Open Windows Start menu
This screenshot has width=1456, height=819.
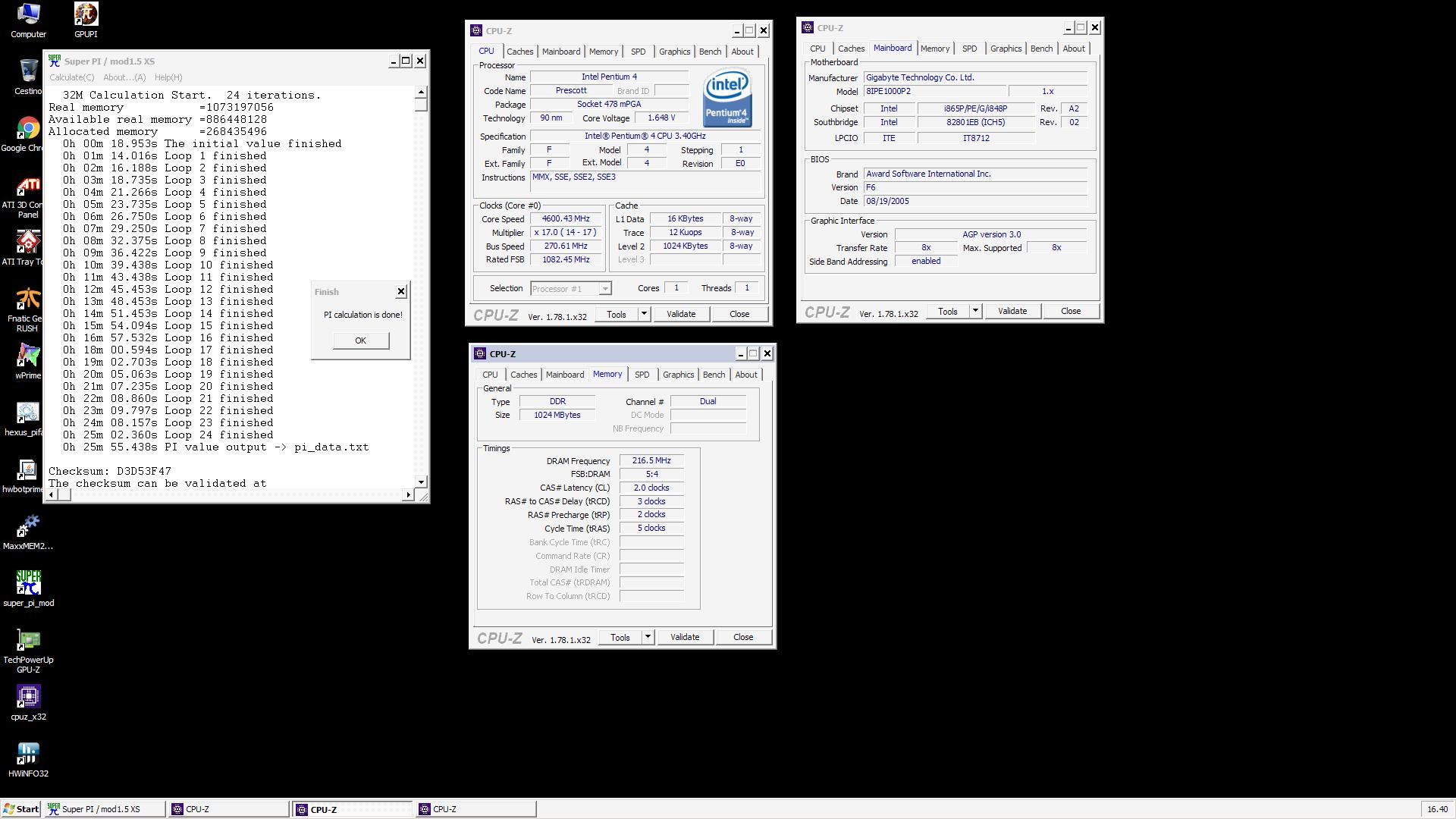pos(20,809)
